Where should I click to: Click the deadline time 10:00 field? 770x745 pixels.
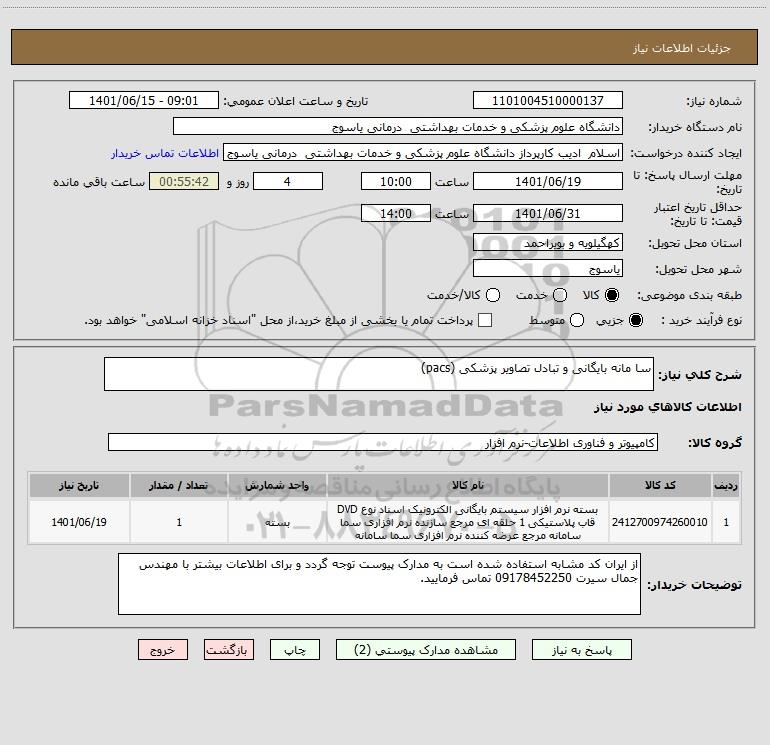pos(396,181)
